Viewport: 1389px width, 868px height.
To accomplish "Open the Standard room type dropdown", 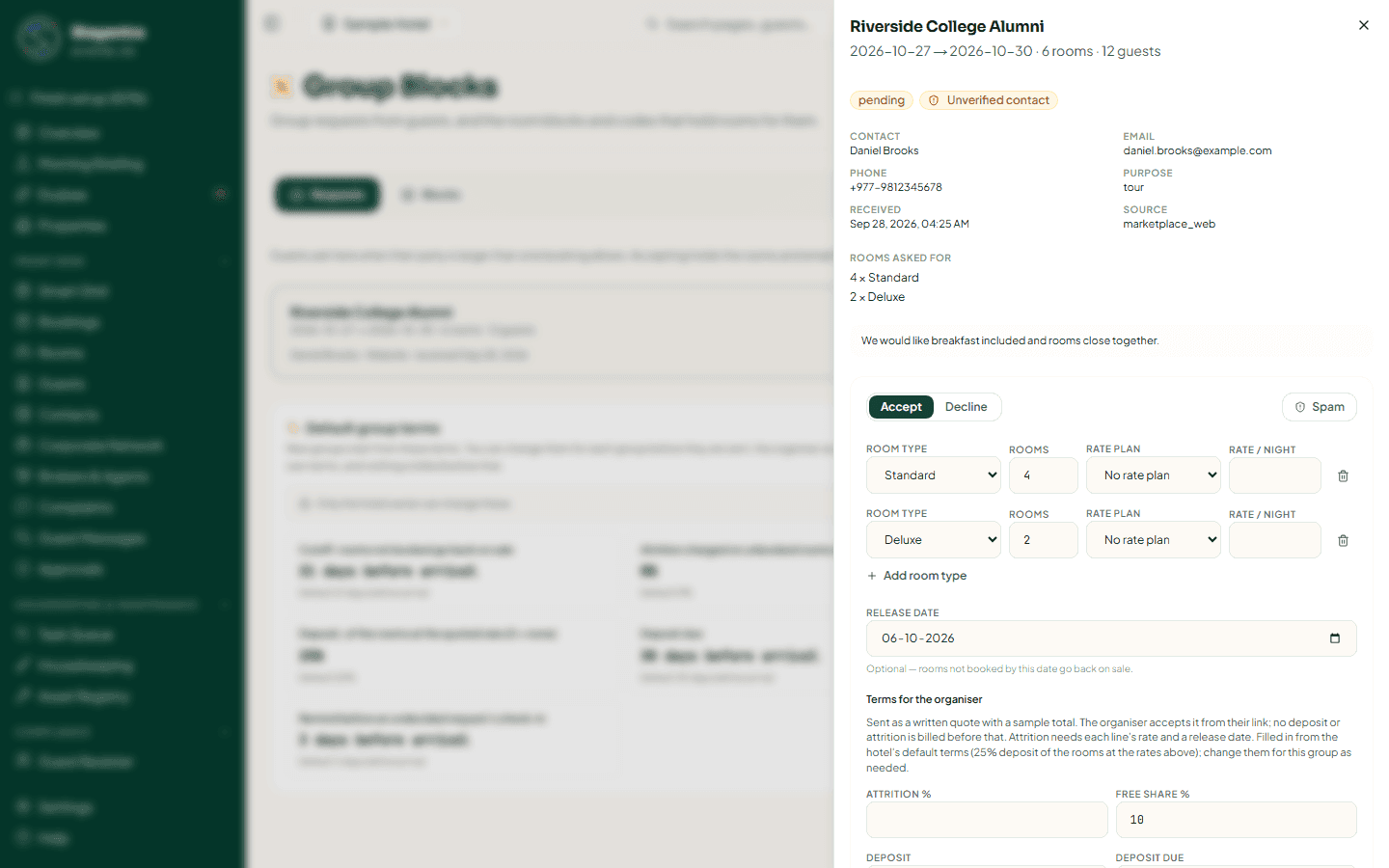I will pyautogui.click(x=934, y=475).
